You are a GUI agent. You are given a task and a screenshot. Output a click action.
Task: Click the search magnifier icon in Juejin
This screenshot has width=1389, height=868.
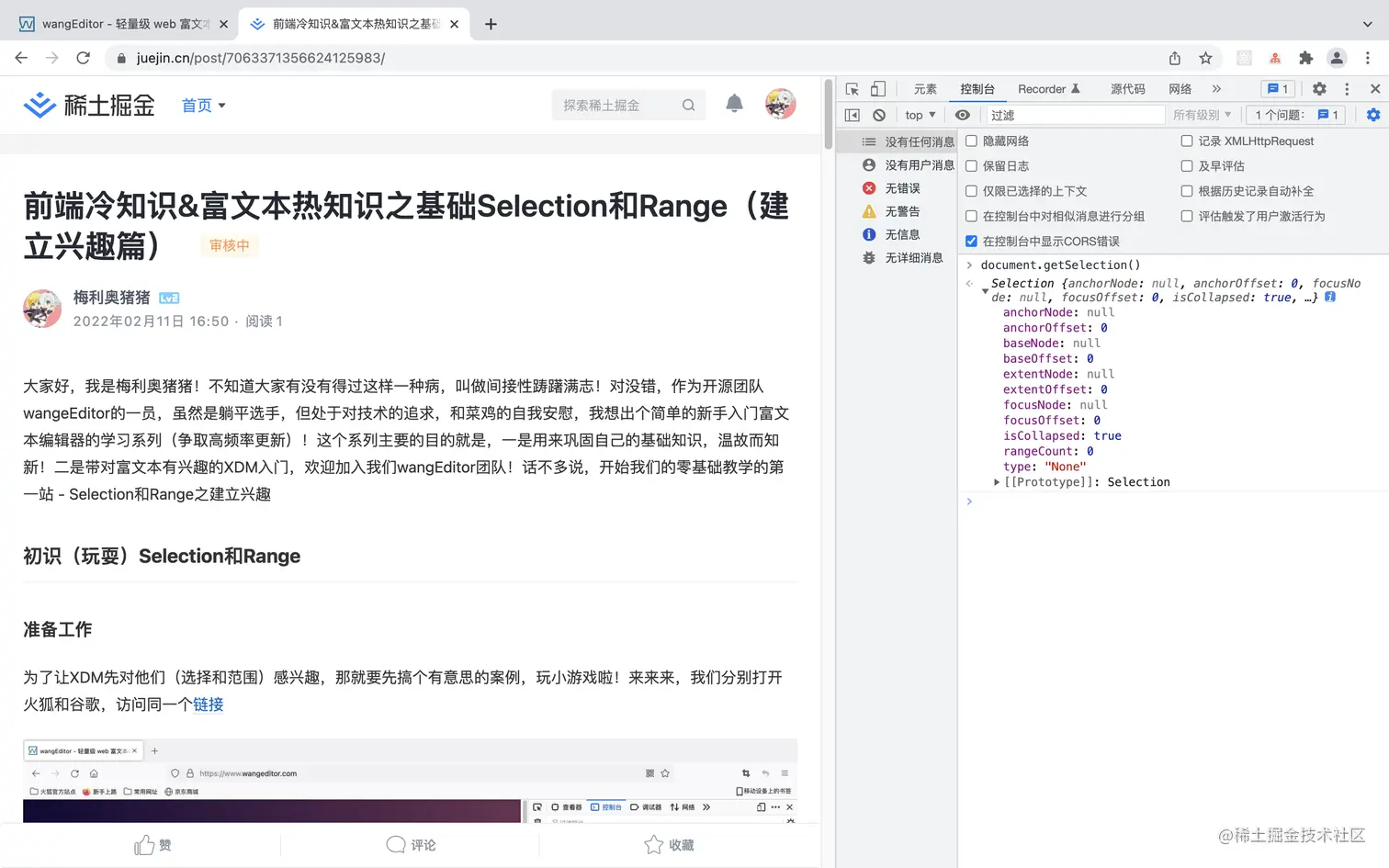pos(688,106)
